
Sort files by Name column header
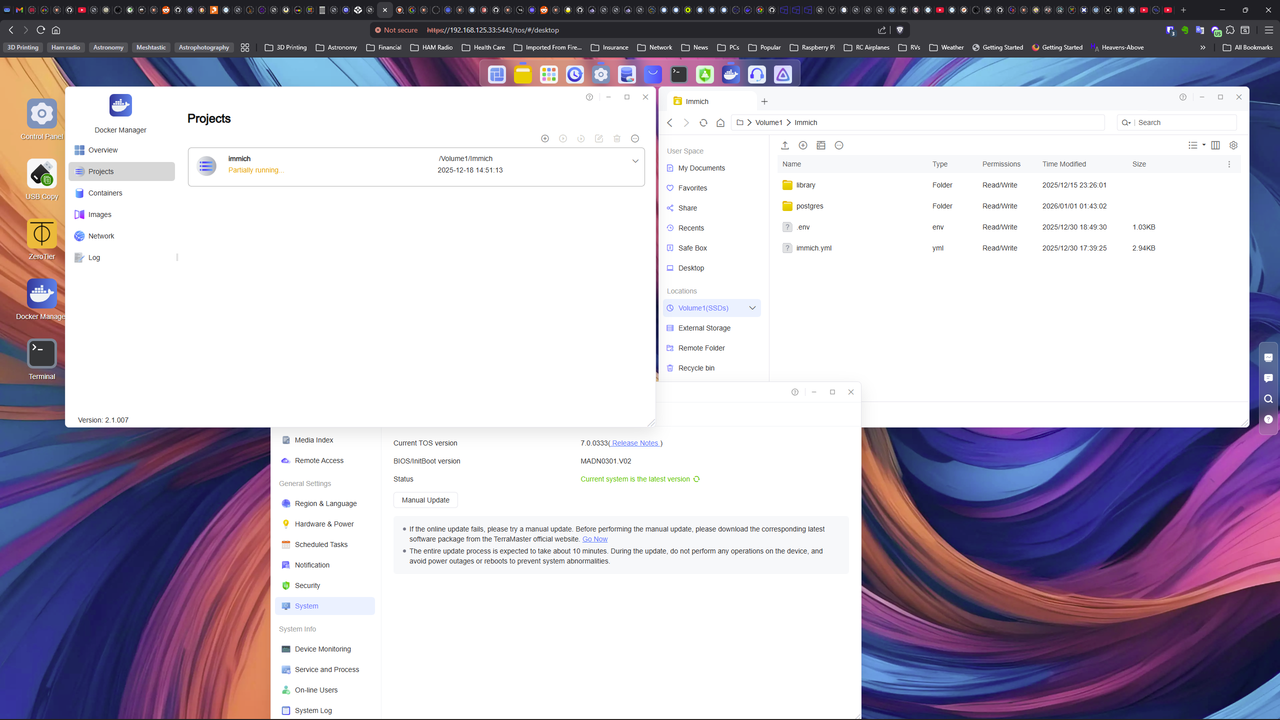(791, 164)
